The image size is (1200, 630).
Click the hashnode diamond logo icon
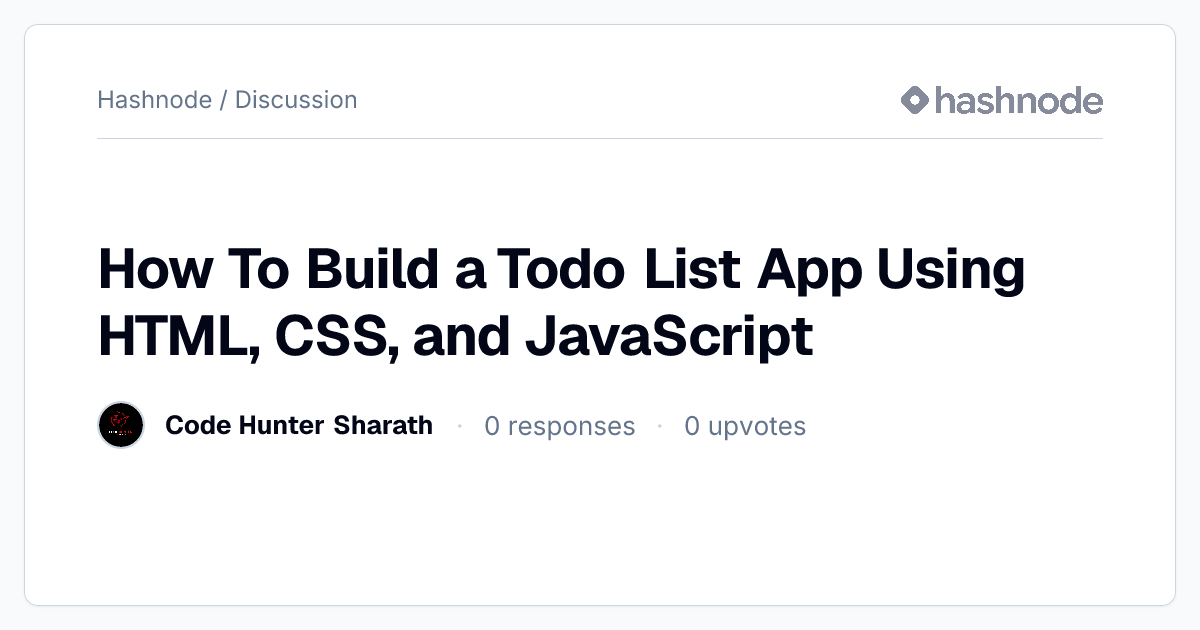click(915, 100)
